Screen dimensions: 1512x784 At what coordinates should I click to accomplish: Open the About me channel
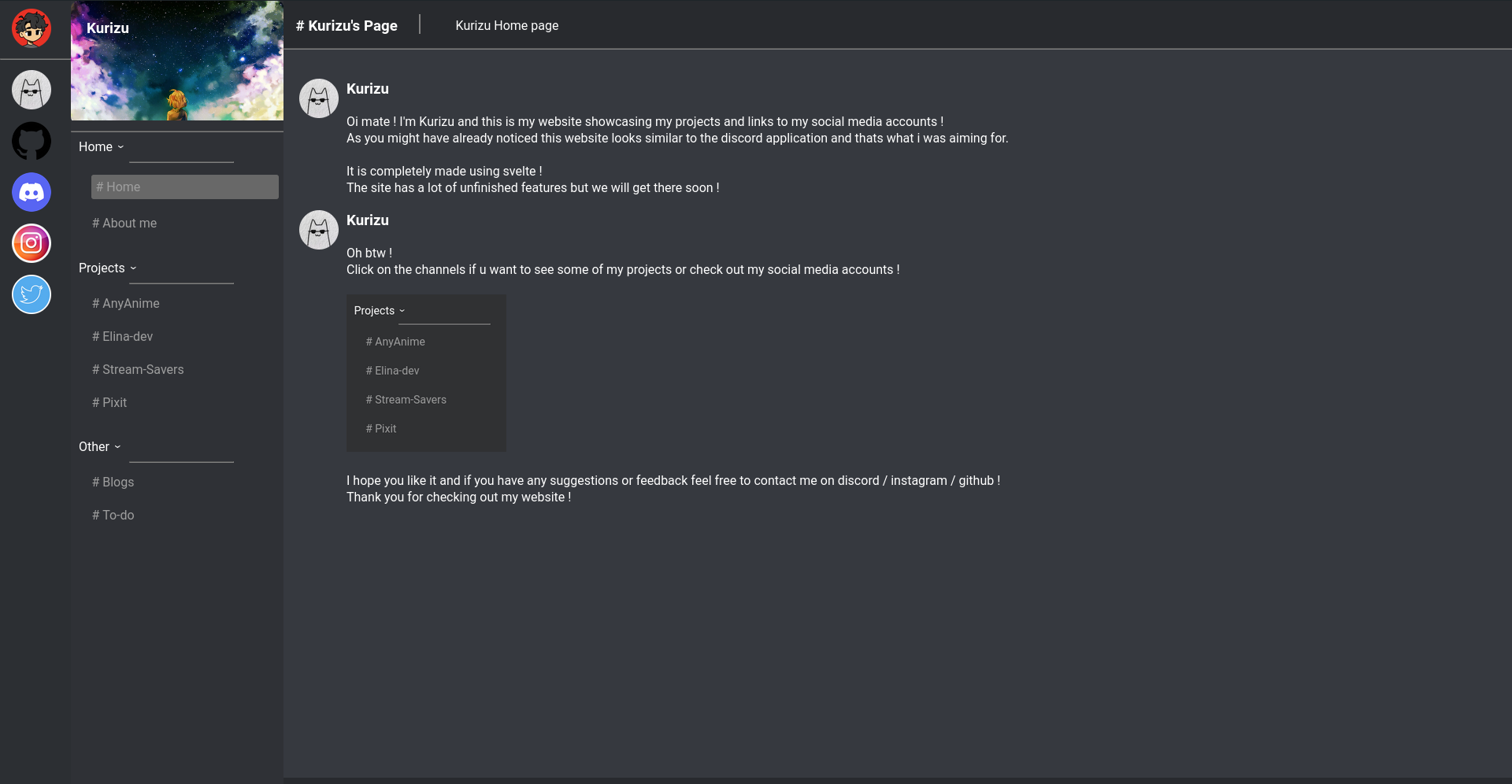124,223
